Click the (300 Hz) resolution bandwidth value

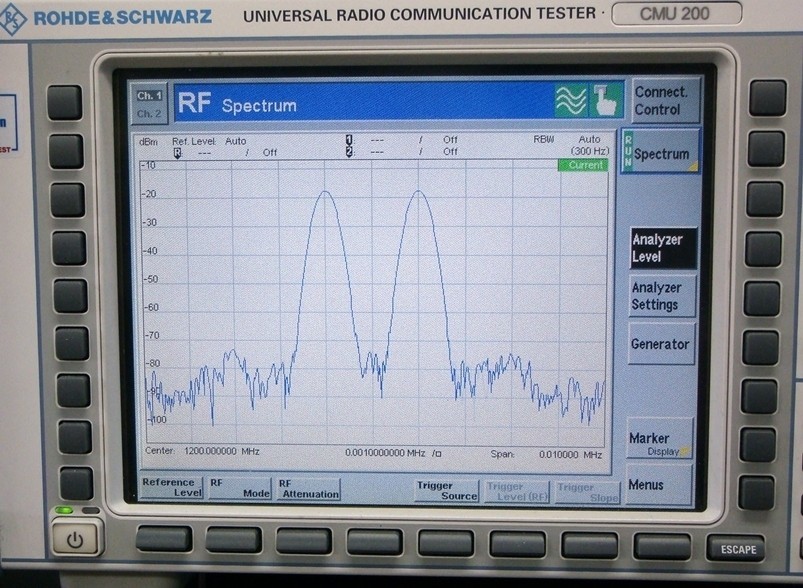click(590, 151)
